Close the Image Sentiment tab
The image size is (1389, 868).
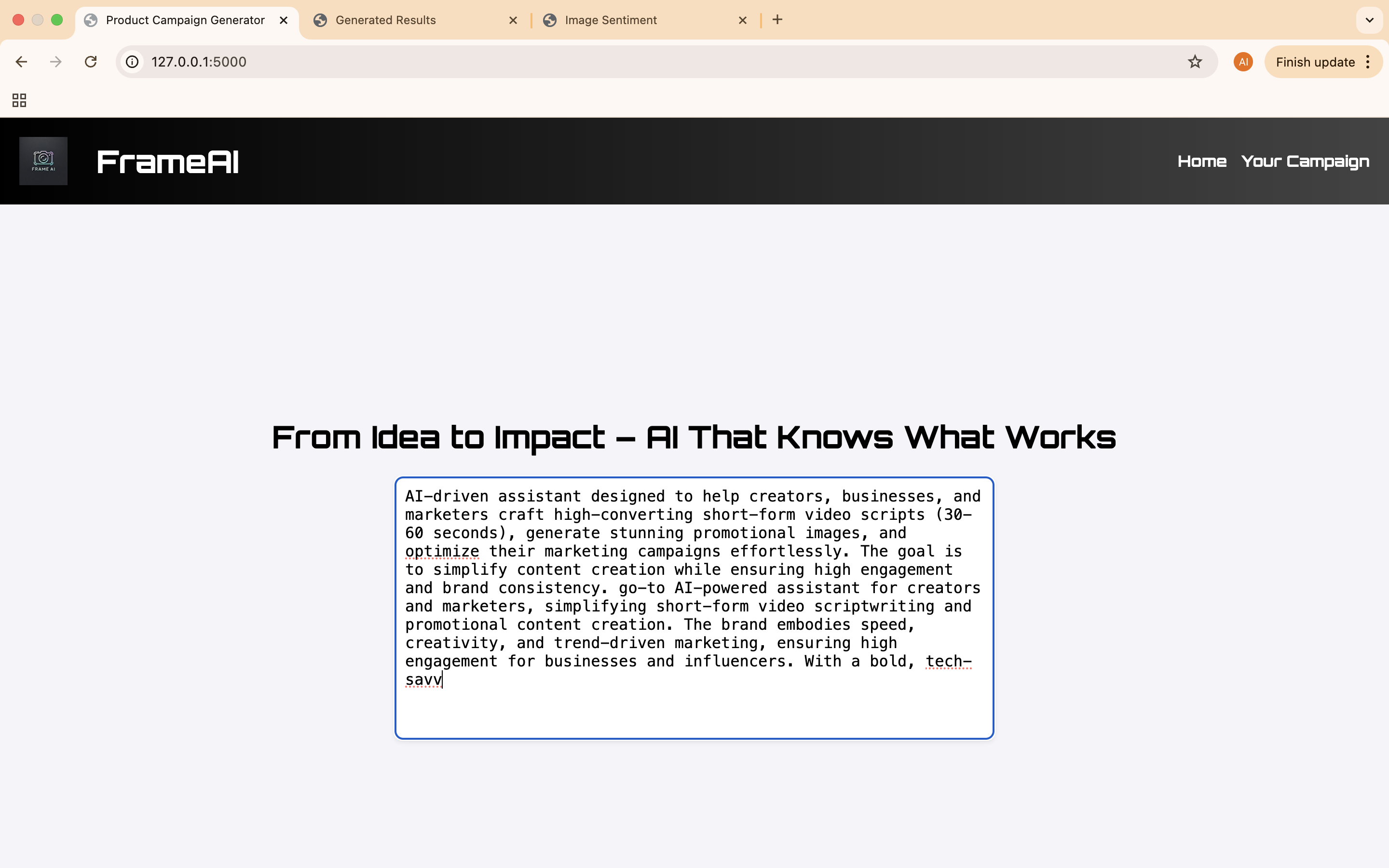coord(742,20)
